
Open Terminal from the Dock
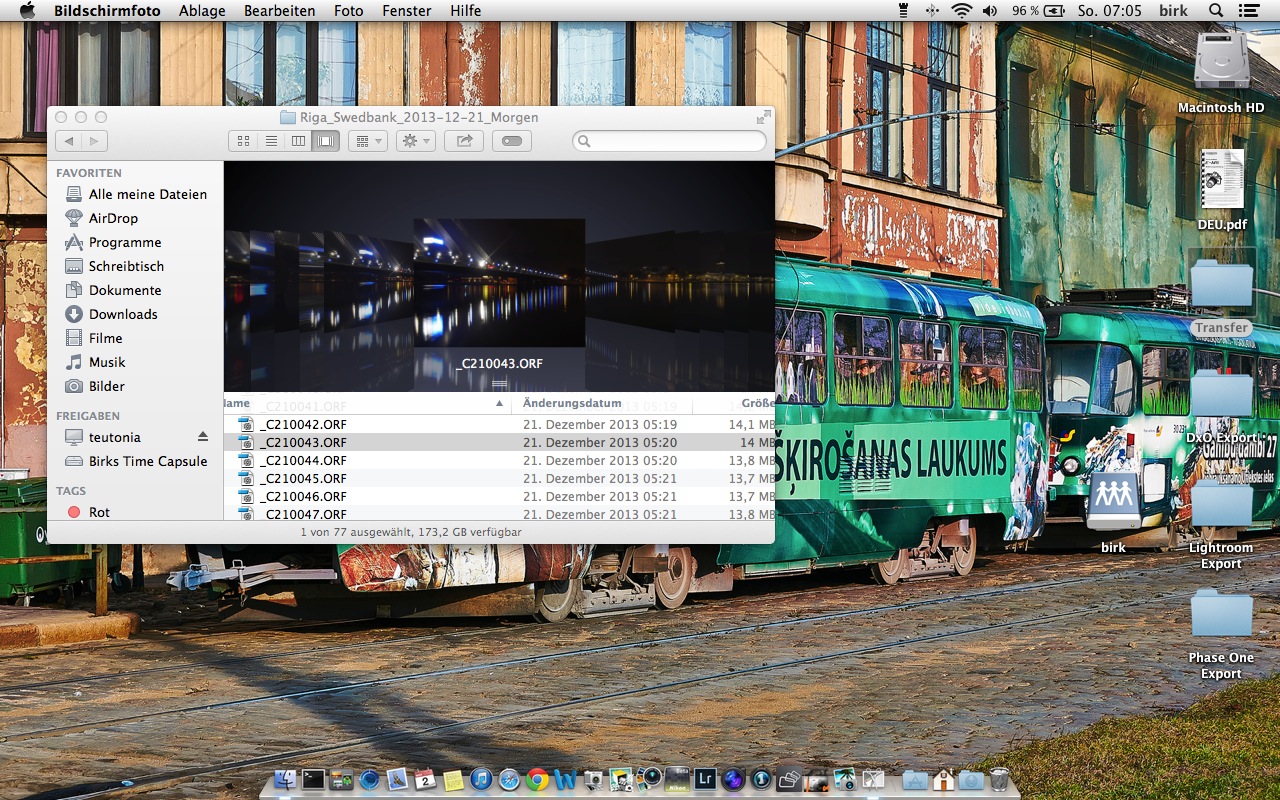(x=314, y=779)
